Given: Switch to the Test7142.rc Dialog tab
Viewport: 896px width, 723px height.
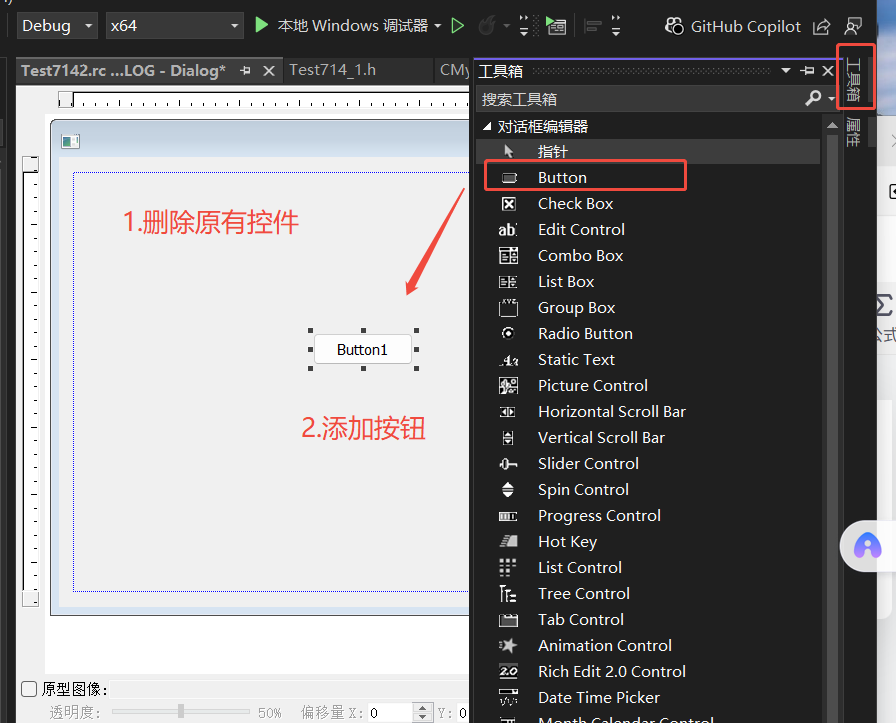Looking at the screenshot, I should pos(123,71).
